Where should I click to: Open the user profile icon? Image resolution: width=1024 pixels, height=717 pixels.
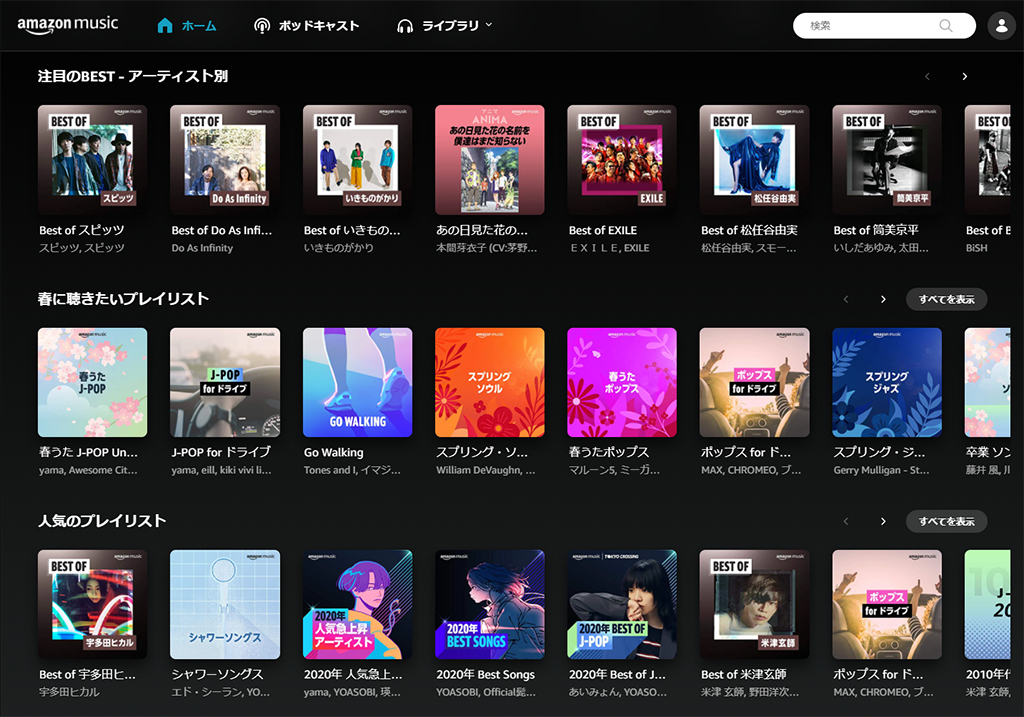[1001, 25]
